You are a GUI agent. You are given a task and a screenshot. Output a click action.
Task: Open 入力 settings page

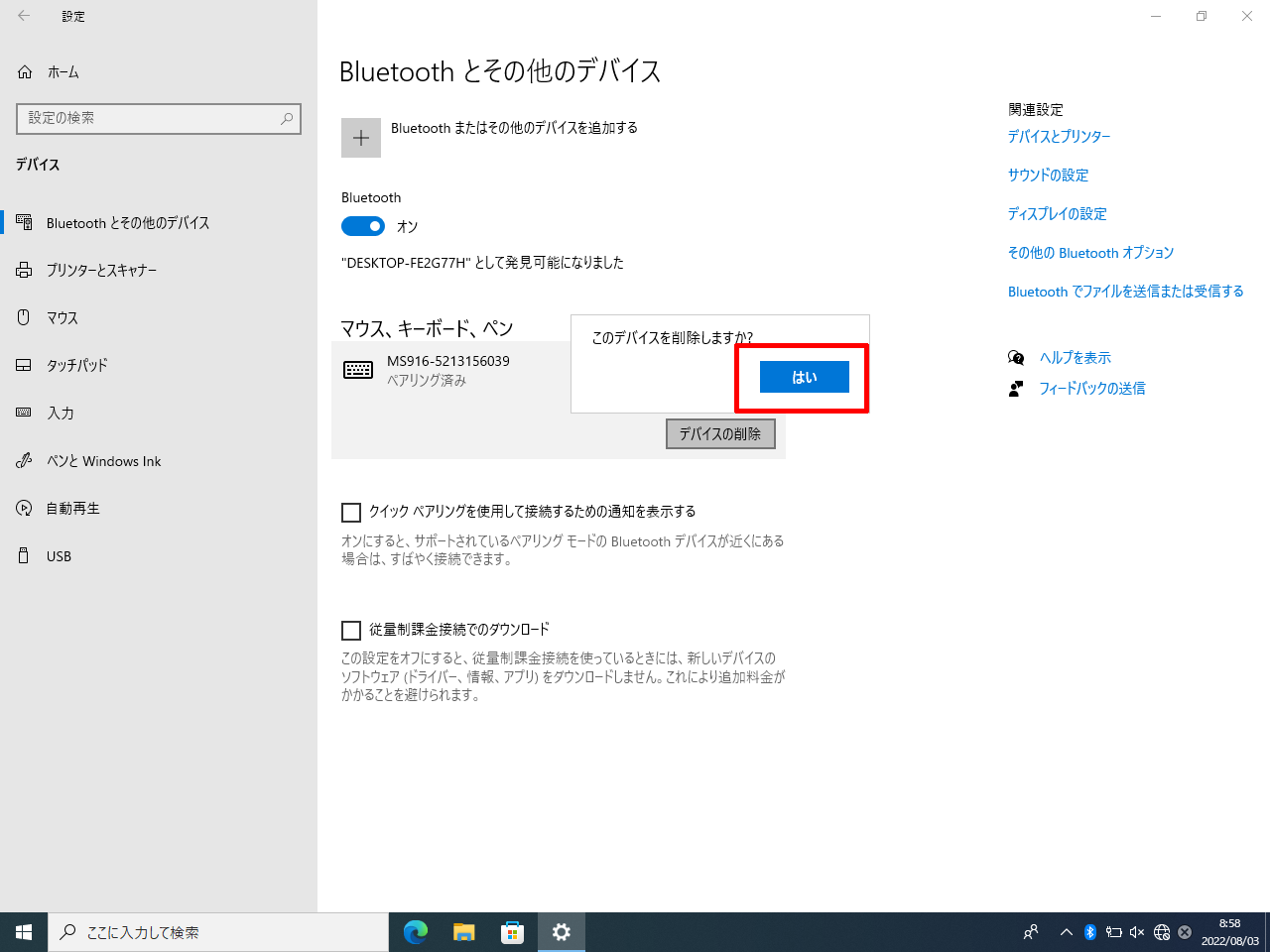point(159,413)
